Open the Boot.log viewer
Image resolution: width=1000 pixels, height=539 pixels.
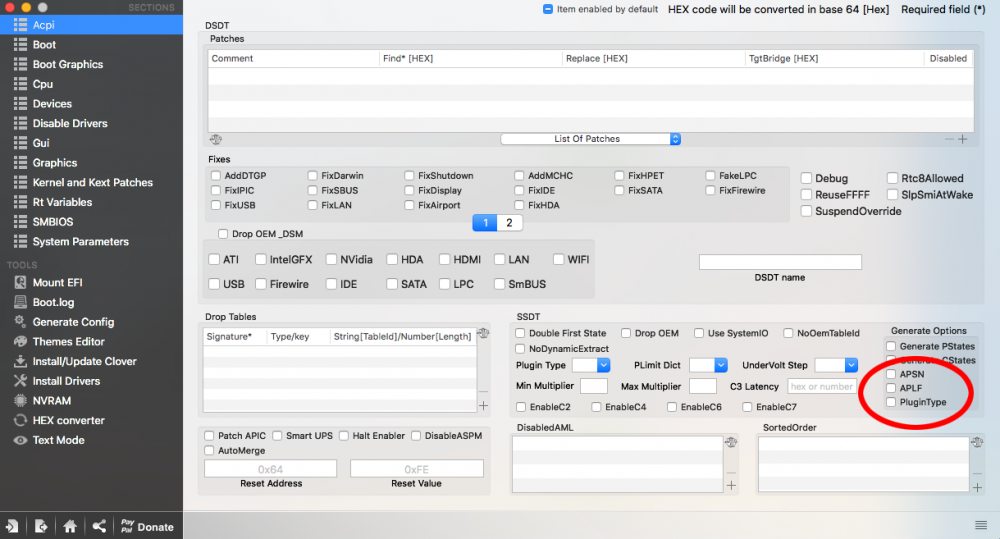coord(53,302)
